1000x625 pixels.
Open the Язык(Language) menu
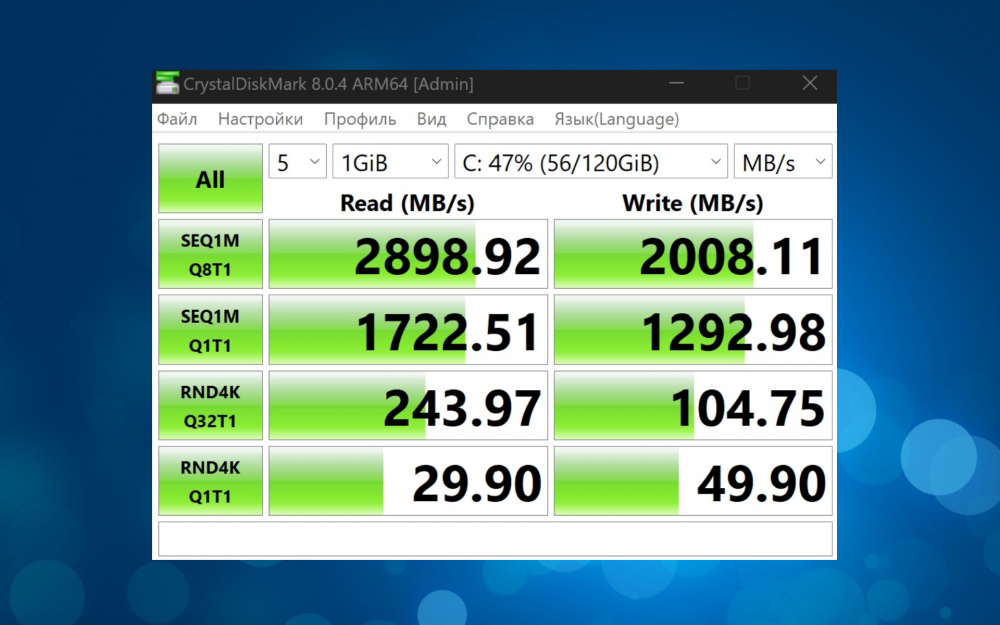pos(617,119)
